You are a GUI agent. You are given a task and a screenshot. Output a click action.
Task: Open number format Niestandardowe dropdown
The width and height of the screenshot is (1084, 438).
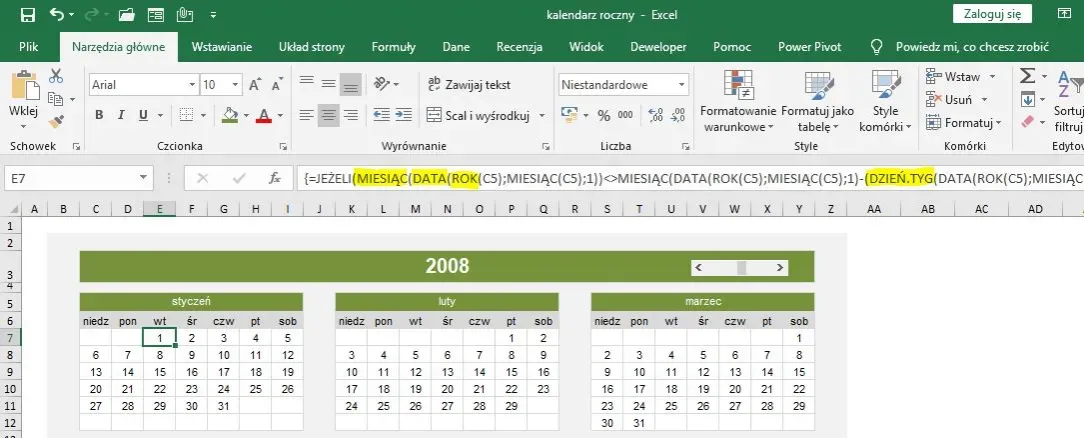pyautogui.click(x=682, y=85)
